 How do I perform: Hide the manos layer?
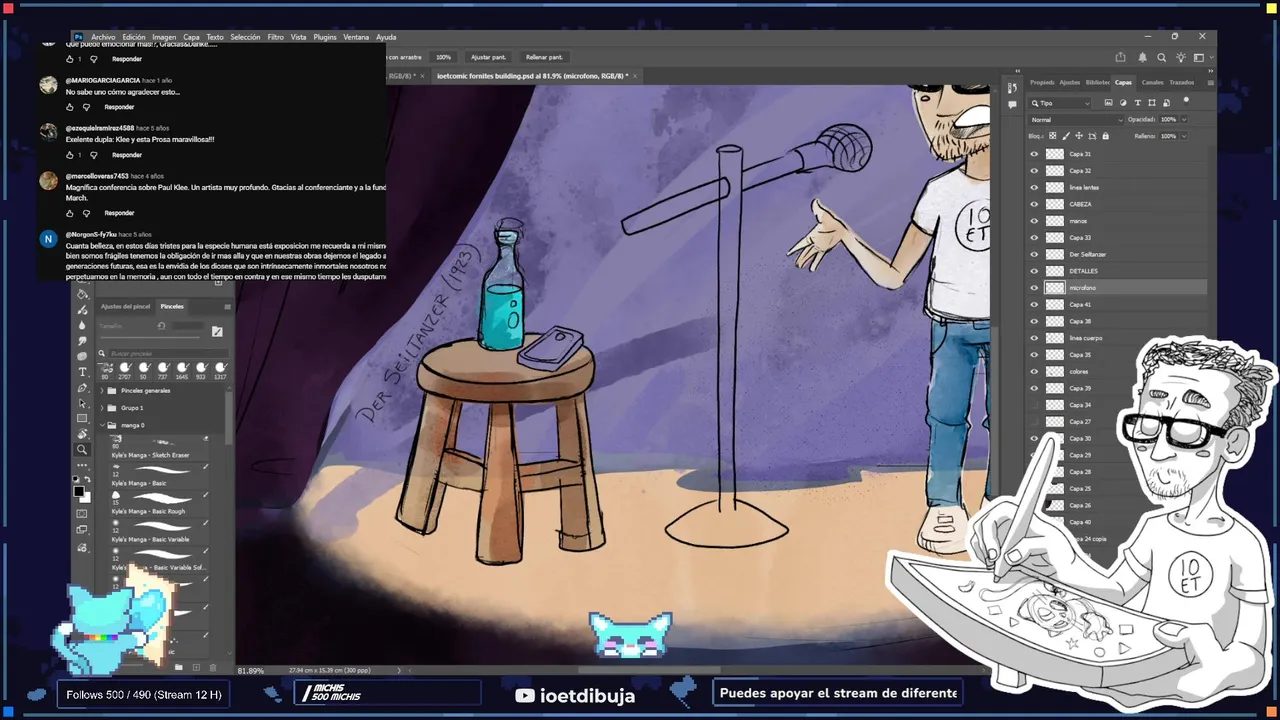(1034, 221)
